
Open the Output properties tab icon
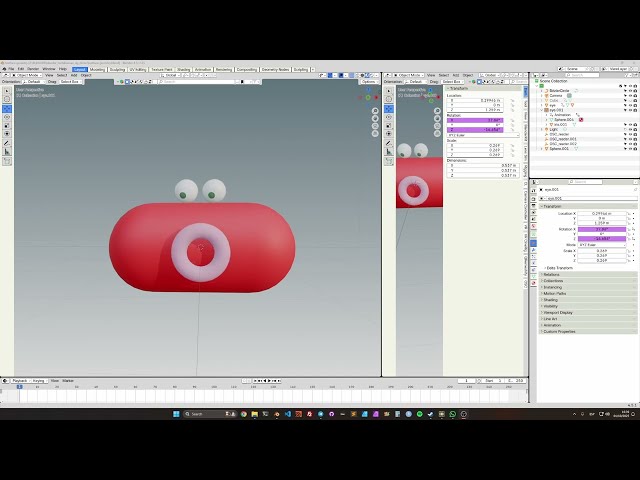pos(533,206)
